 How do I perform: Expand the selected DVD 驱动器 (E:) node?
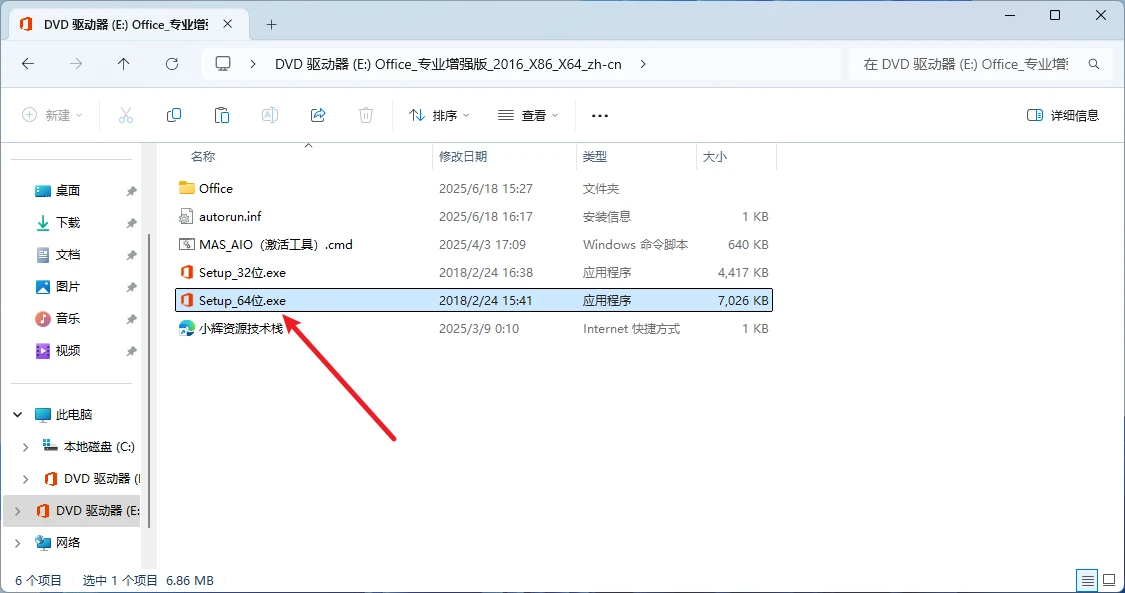17,511
